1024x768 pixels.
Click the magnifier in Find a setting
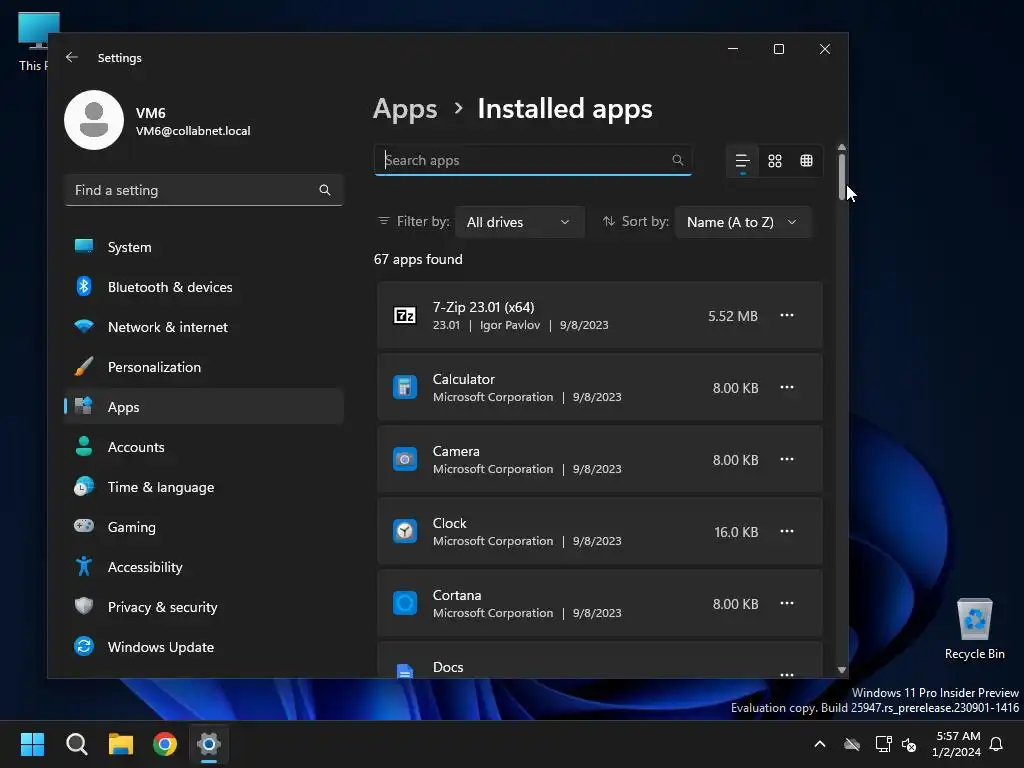[x=325, y=190]
